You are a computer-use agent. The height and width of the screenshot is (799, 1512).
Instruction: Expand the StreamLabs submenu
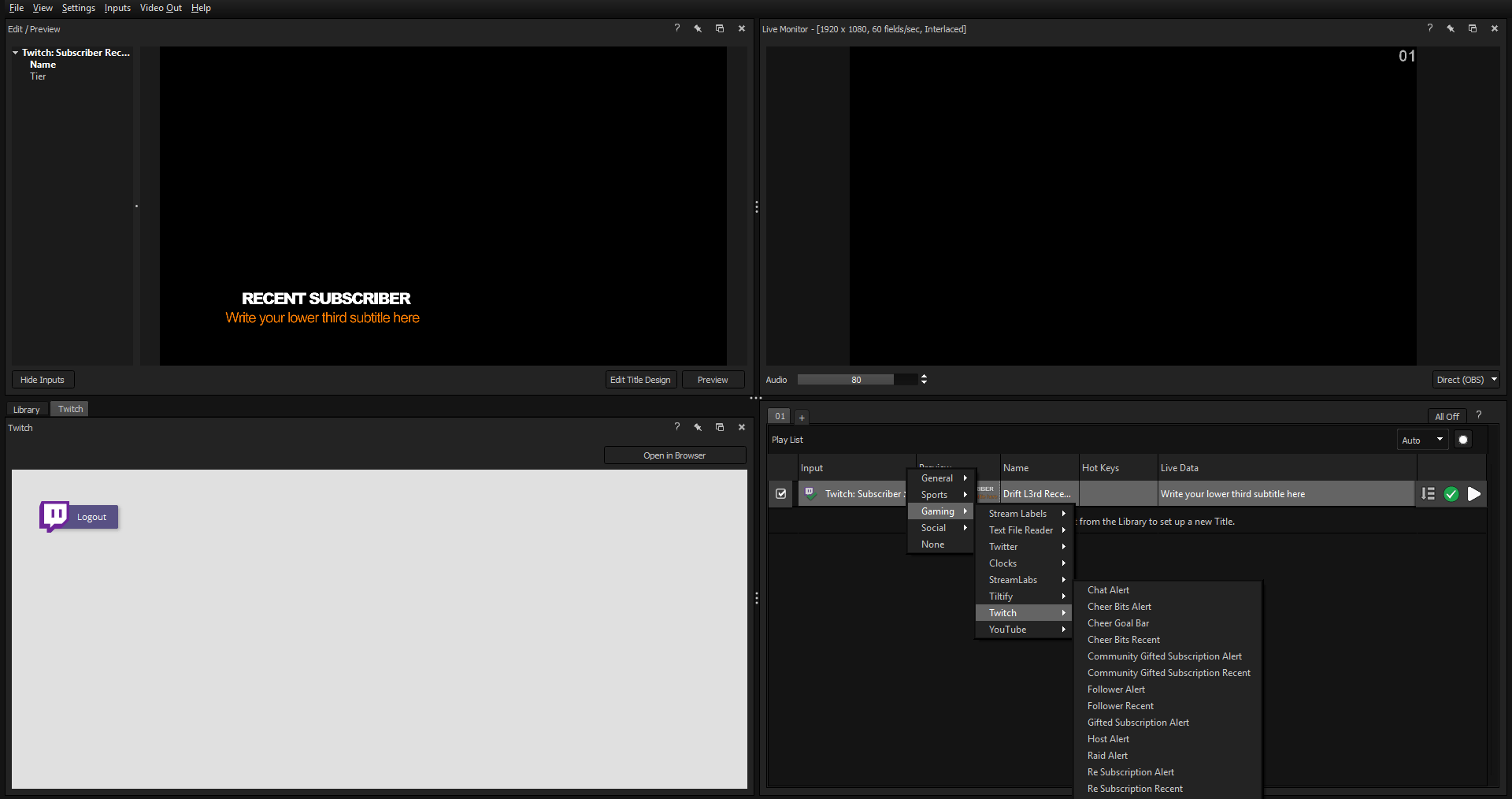1024,580
